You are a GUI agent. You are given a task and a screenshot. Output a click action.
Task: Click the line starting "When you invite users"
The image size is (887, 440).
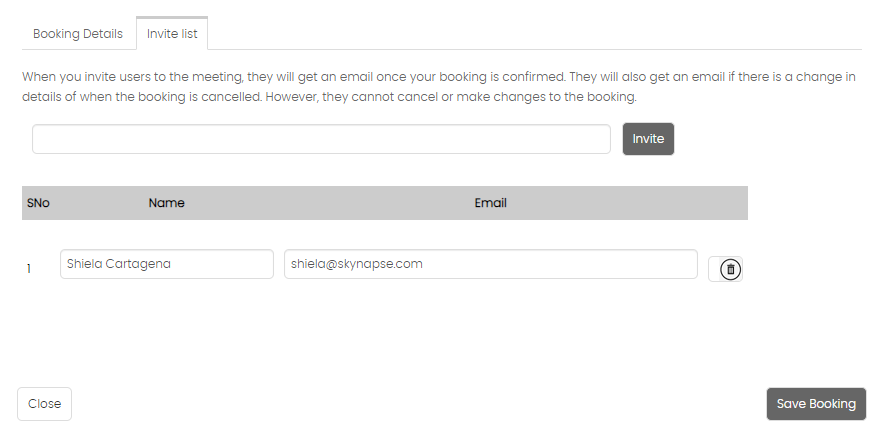coord(438,77)
